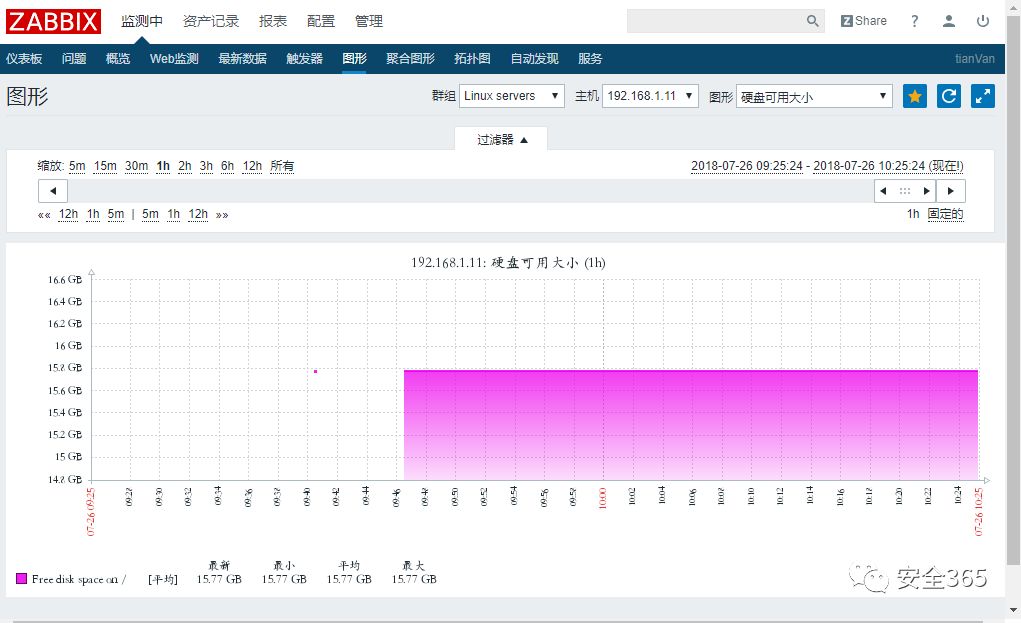The image size is (1021, 623).
Task: Set zoom to 3h
Action: [x=206, y=166]
